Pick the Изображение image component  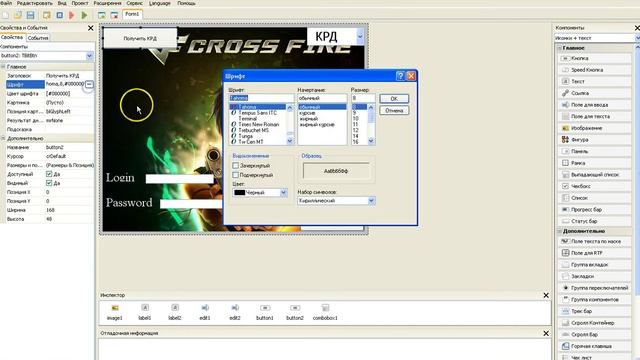(x=594, y=128)
